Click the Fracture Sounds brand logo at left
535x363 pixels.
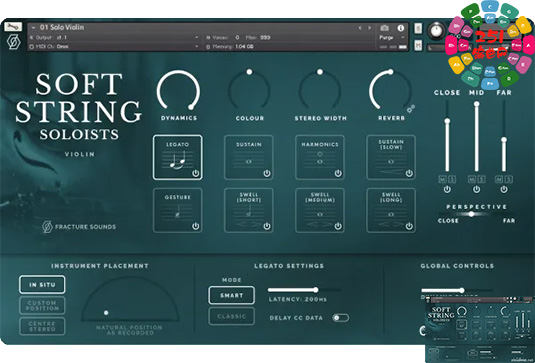[79, 227]
